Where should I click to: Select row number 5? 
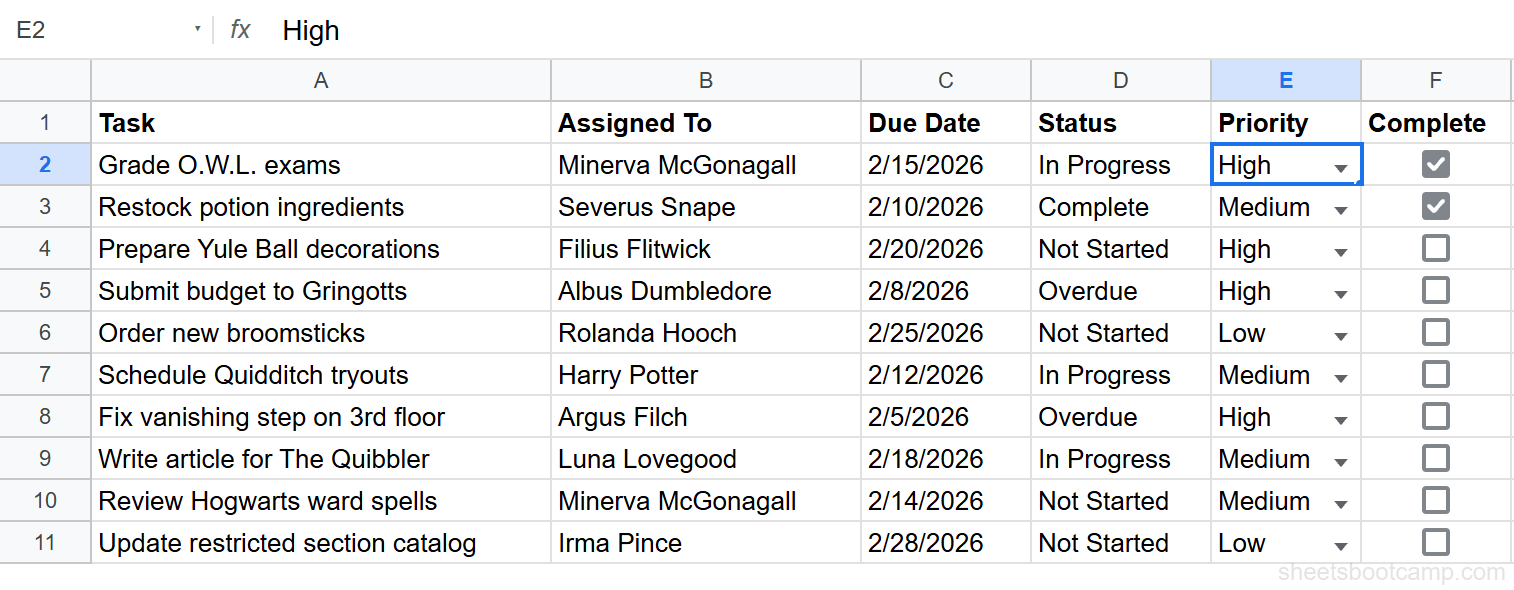coord(45,290)
